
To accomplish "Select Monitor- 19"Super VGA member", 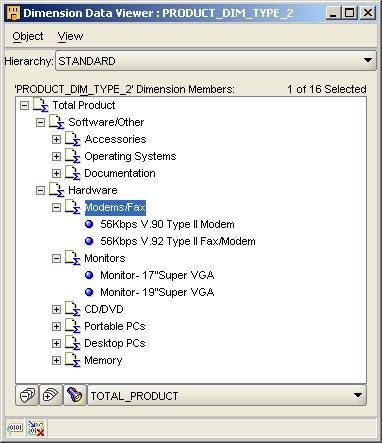I will coord(157,292).
